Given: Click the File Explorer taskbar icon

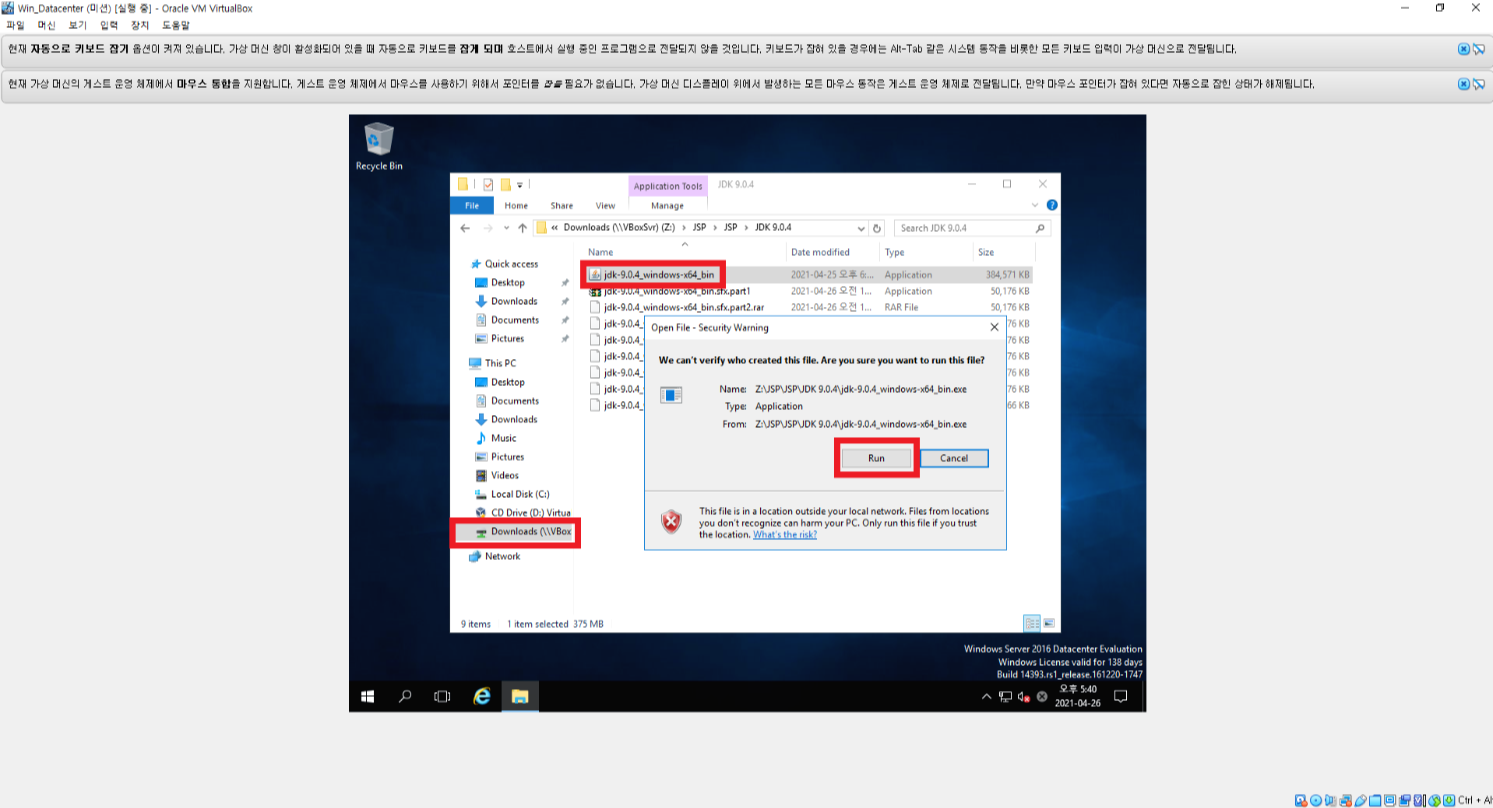Looking at the screenshot, I should point(520,696).
